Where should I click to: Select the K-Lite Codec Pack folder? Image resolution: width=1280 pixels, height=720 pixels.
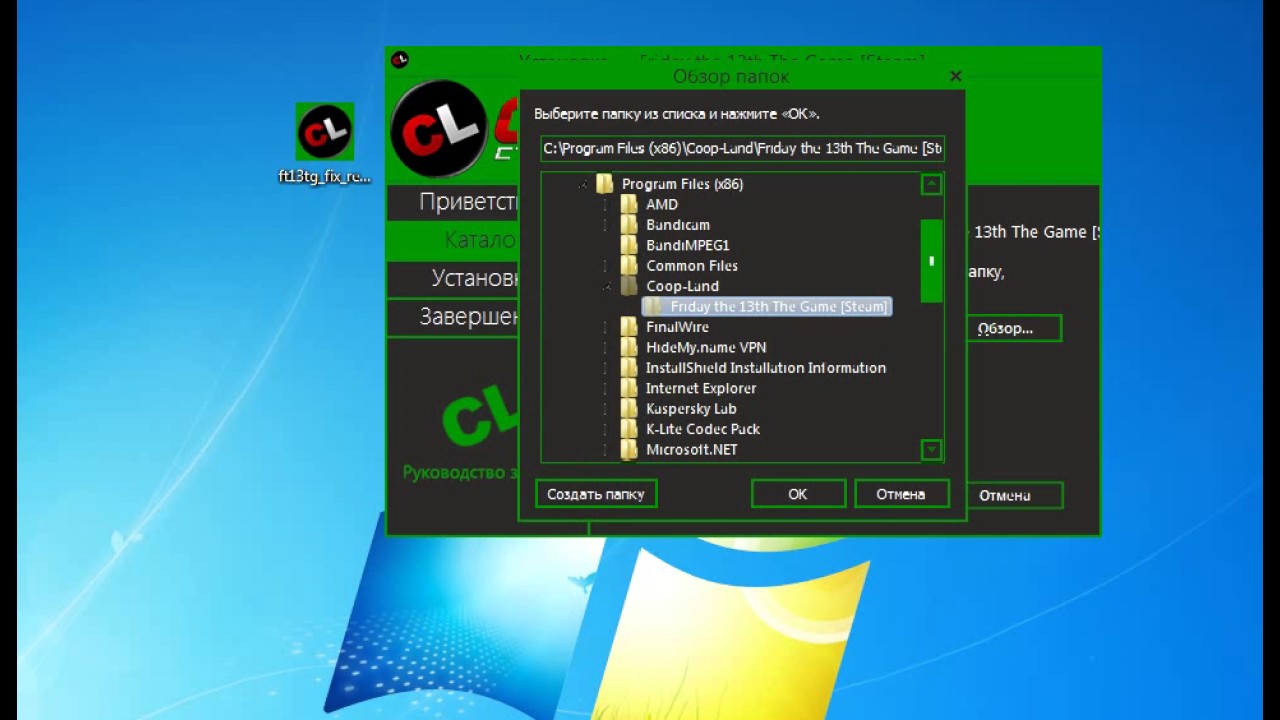(703, 429)
